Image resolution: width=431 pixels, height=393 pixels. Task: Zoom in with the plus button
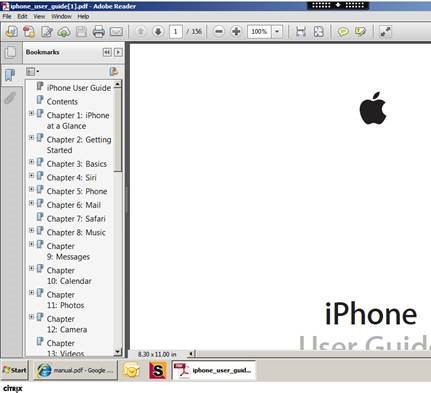pyautogui.click(x=236, y=32)
